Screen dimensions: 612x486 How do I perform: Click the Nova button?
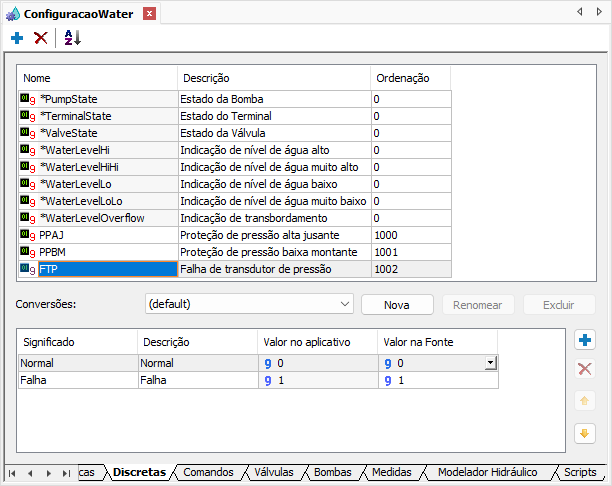pos(396,304)
